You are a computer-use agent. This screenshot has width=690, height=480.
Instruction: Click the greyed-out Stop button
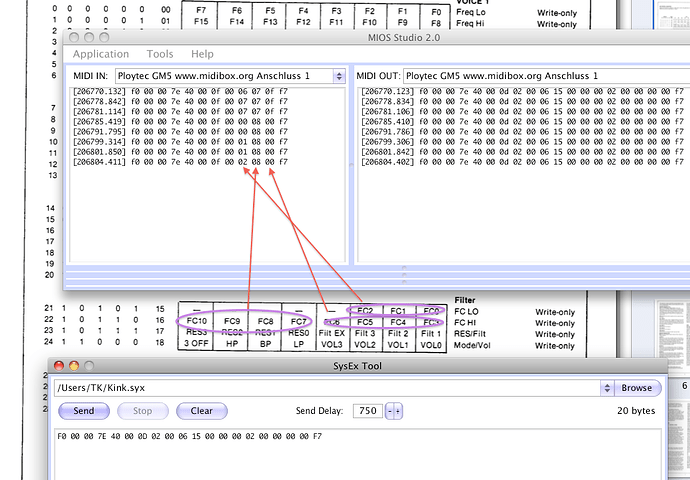(143, 411)
